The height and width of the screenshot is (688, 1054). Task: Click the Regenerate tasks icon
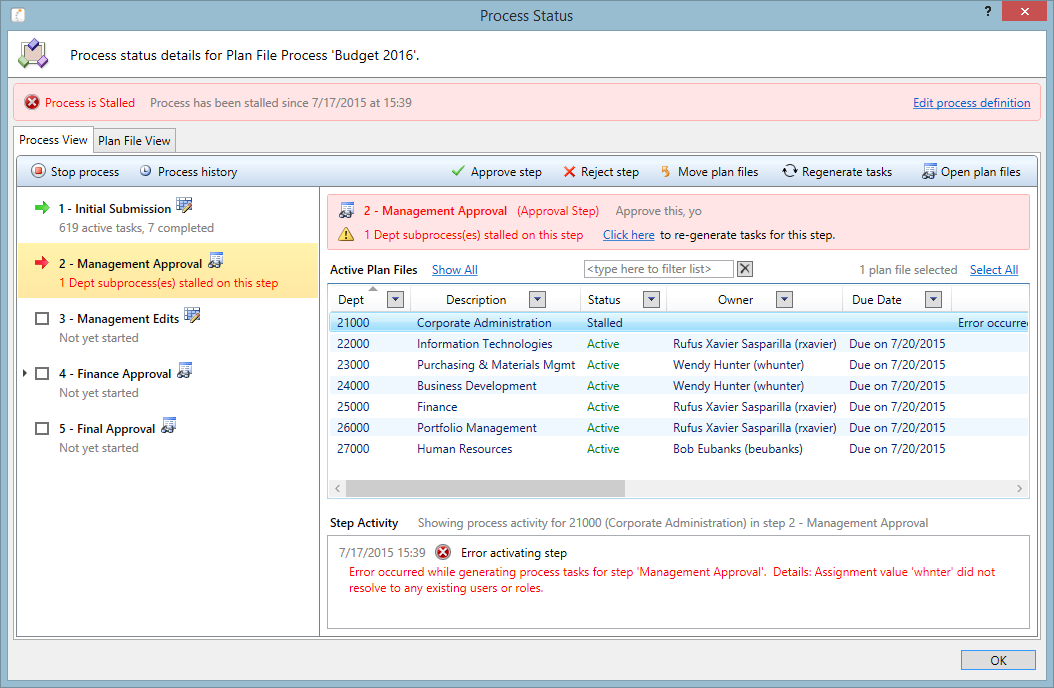(789, 171)
